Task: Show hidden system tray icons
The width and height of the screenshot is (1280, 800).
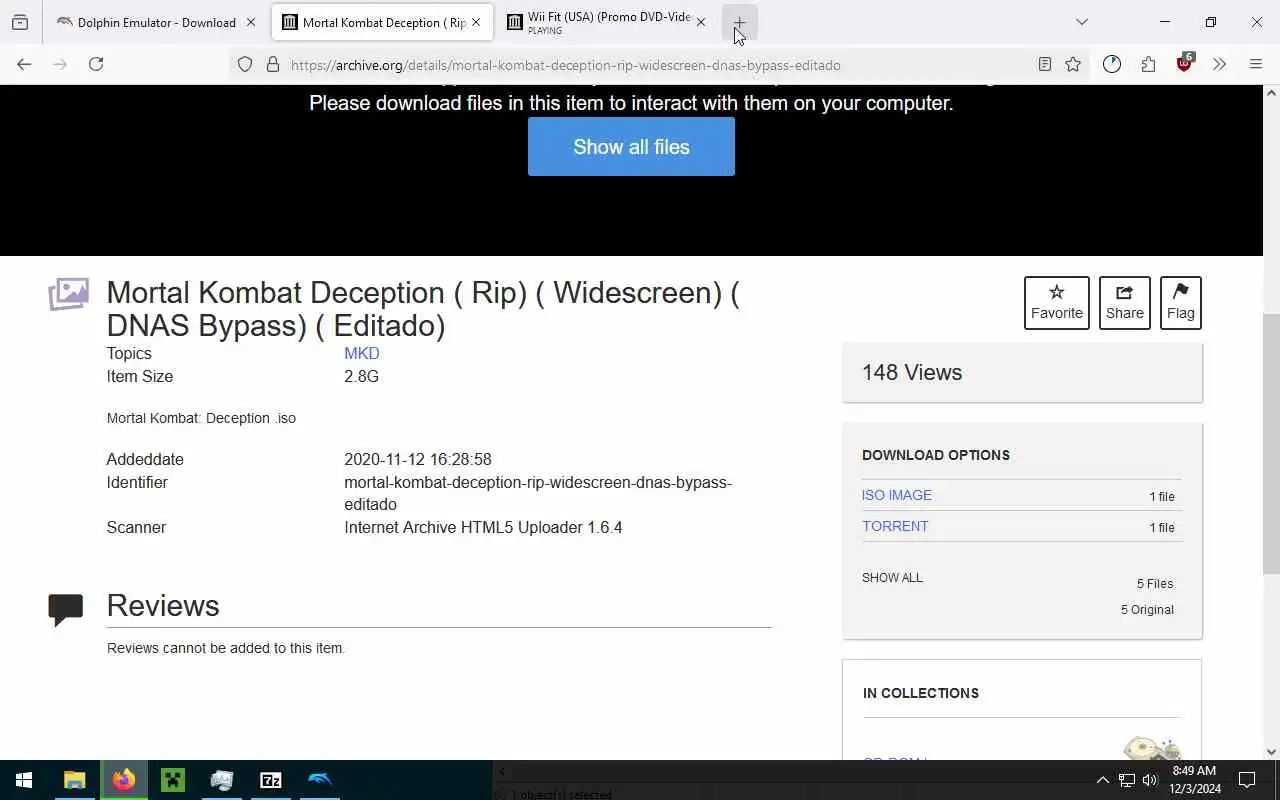Action: pyautogui.click(x=1102, y=780)
